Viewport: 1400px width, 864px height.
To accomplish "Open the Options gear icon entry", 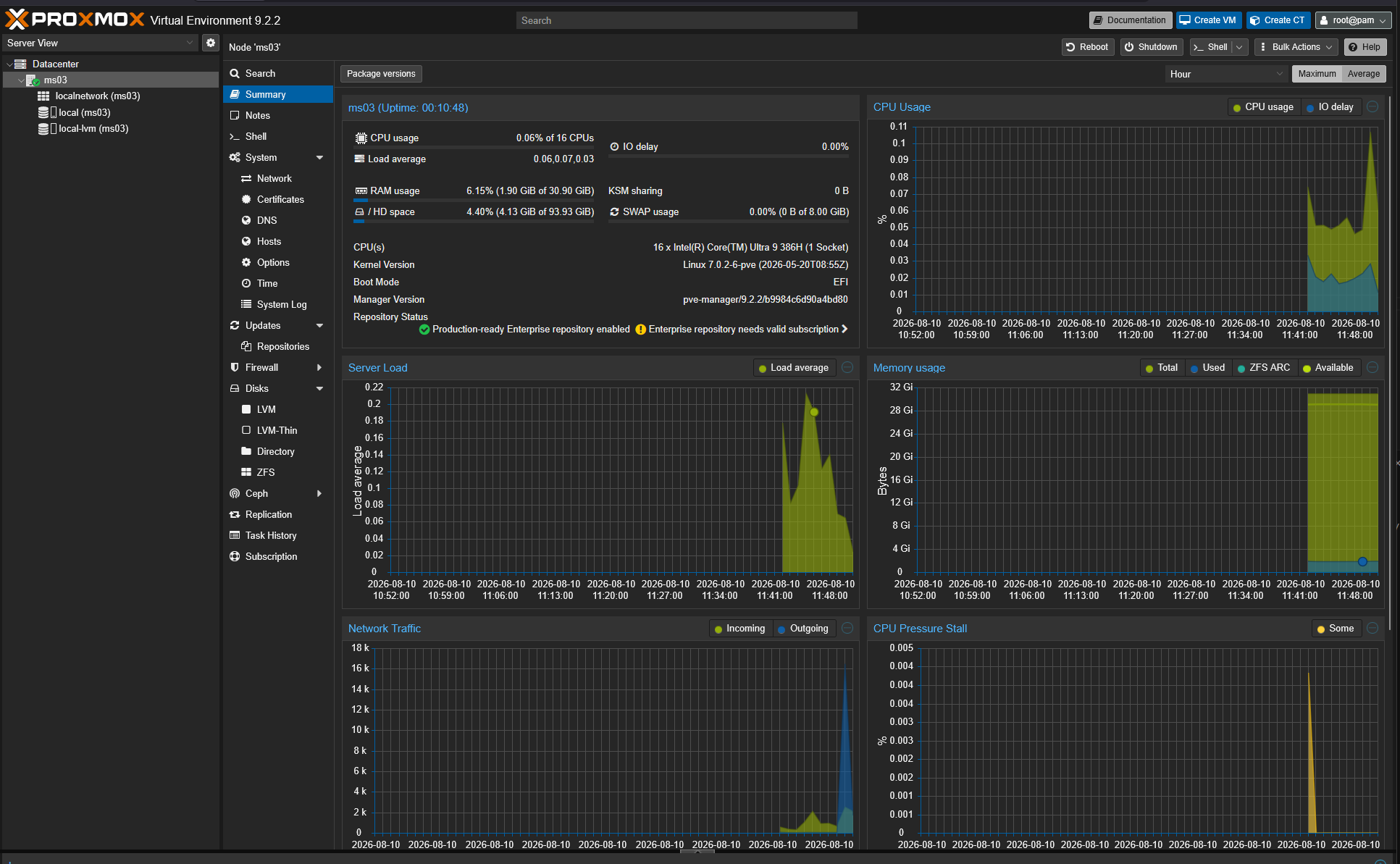I will (246, 262).
